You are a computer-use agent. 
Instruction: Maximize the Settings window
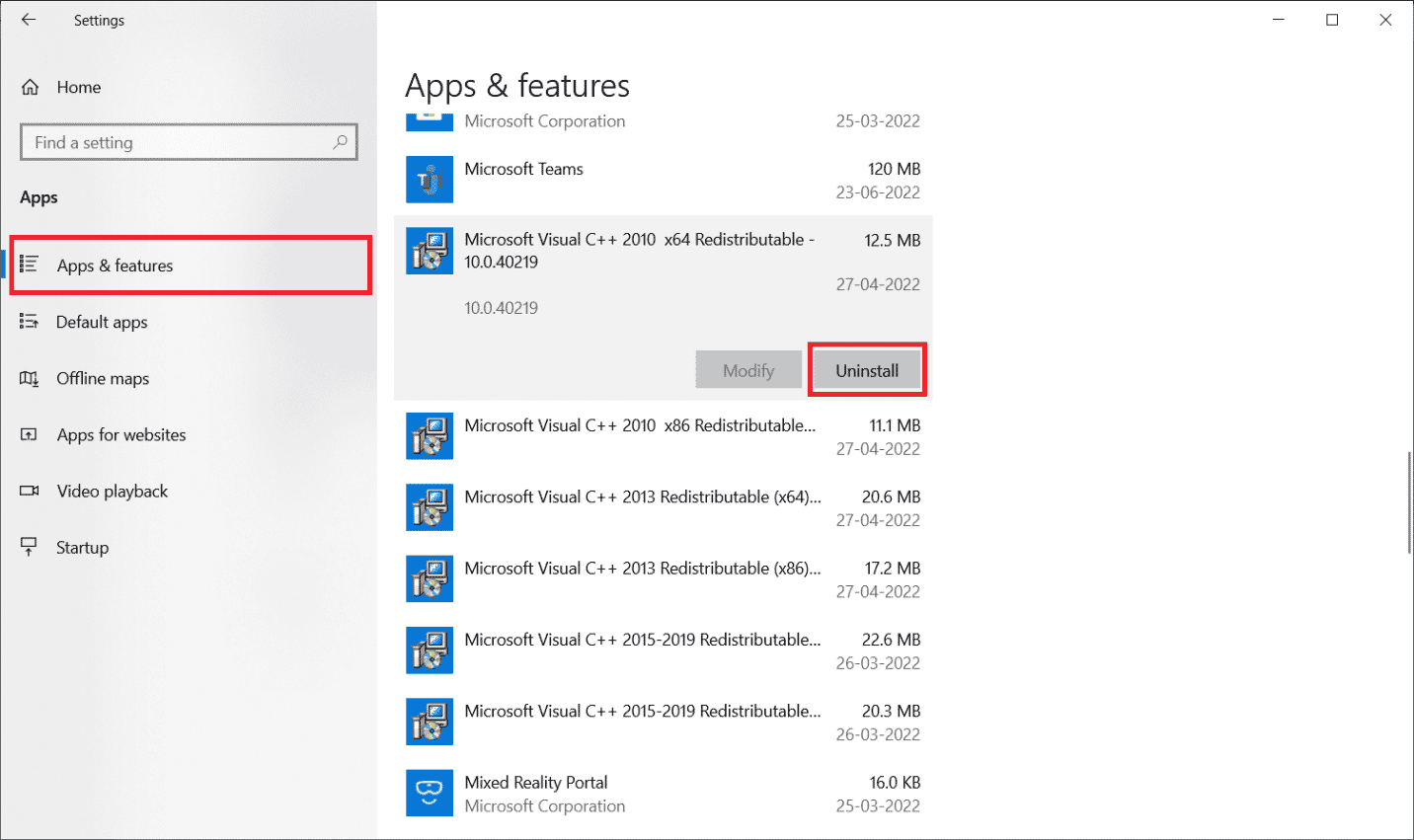pos(1332,20)
